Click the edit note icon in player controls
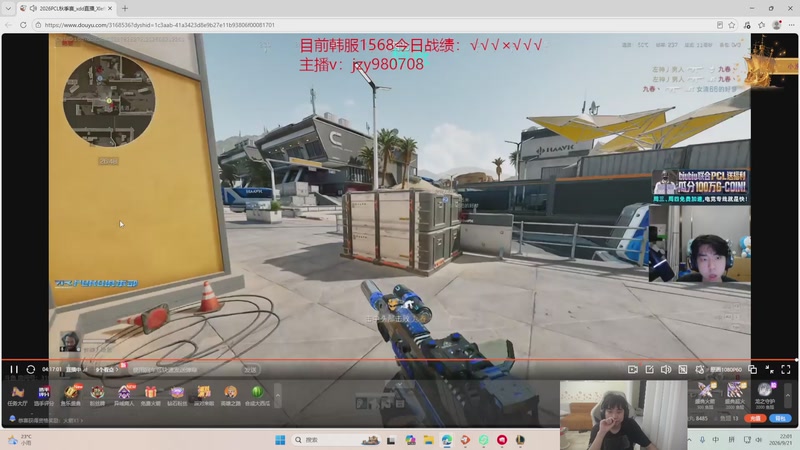This screenshot has width=800, height=450. (x=649, y=369)
